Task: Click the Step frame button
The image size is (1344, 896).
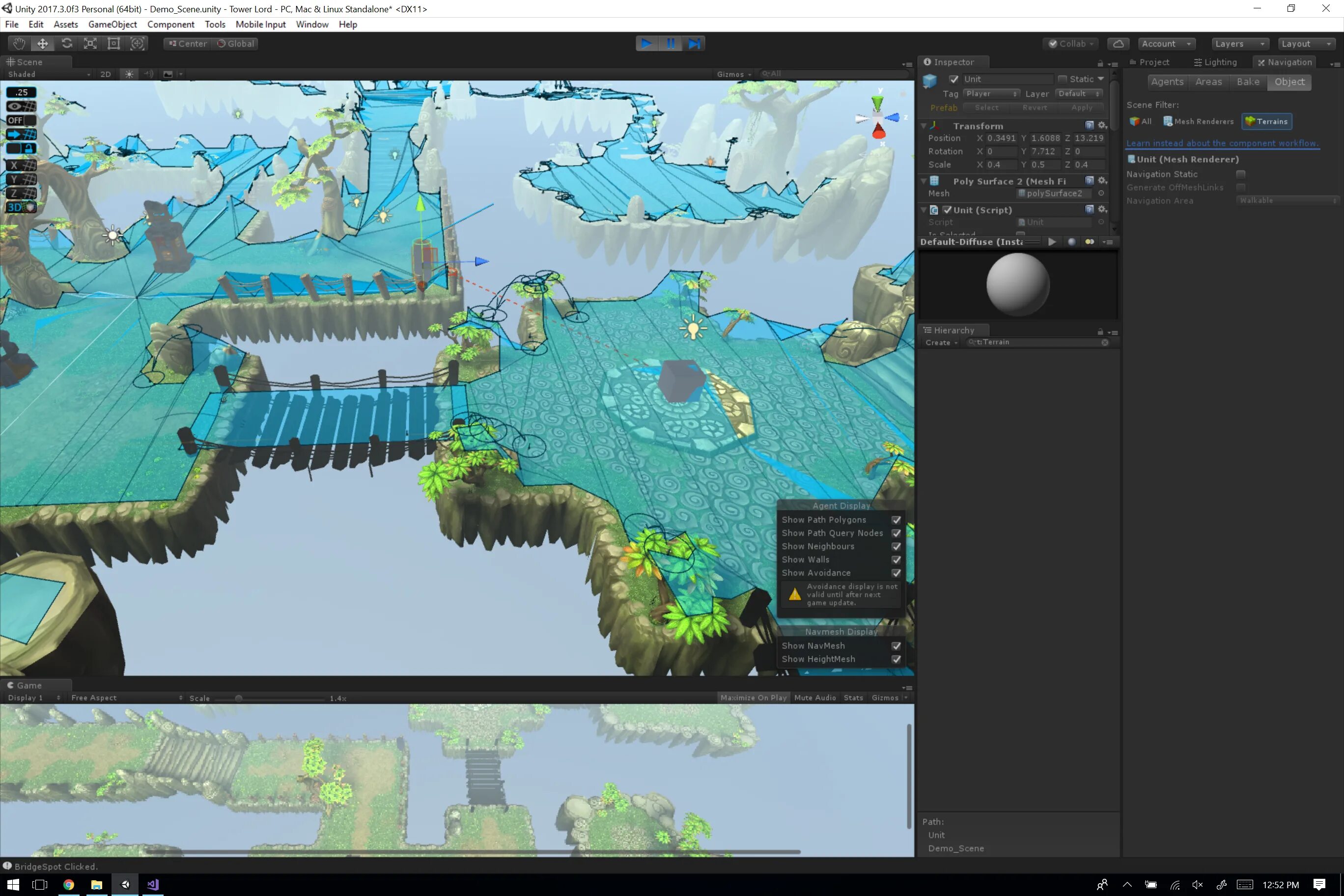Action: tap(694, 43)
